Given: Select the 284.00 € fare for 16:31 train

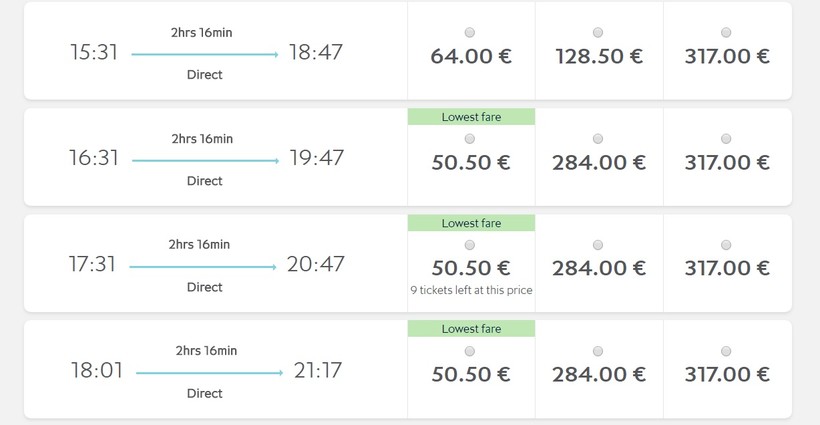Looking at the screenshot, I should (598, 139).
